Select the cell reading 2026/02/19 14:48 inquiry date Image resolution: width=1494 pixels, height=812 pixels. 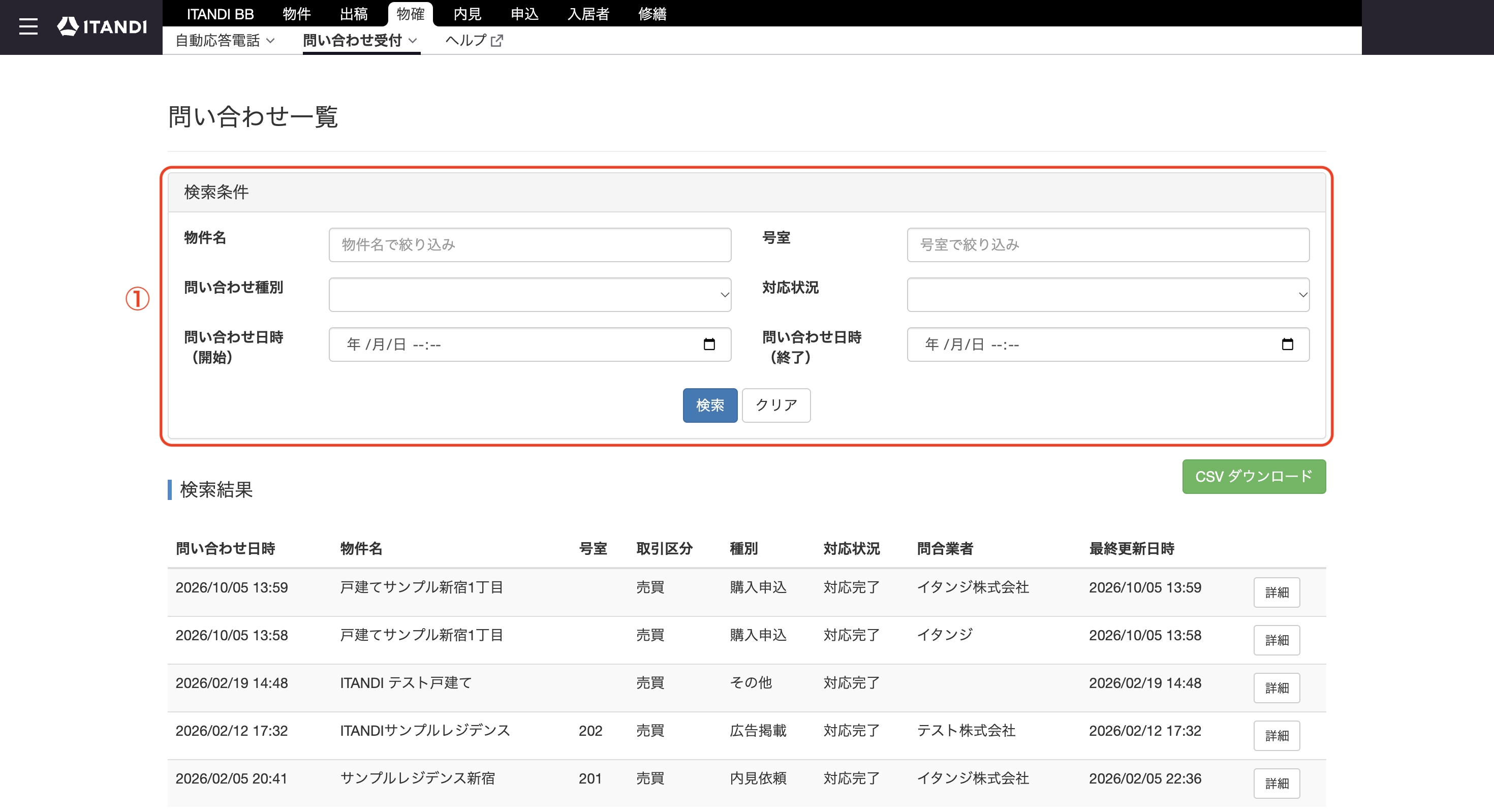pyautogui.click(x=231, y=683)
